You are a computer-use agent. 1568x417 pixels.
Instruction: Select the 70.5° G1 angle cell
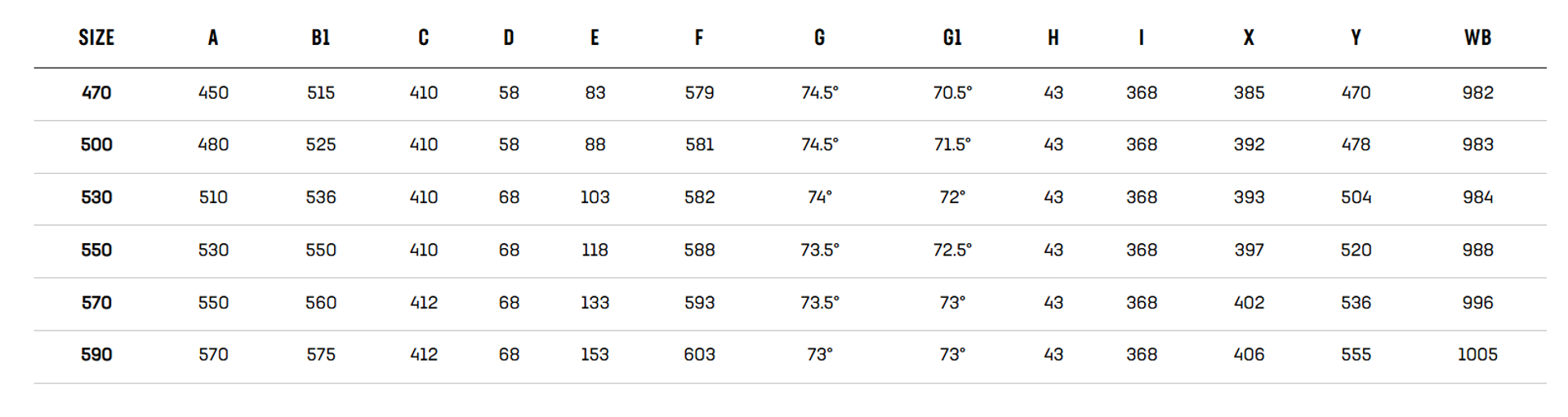(x=952, y=93)
